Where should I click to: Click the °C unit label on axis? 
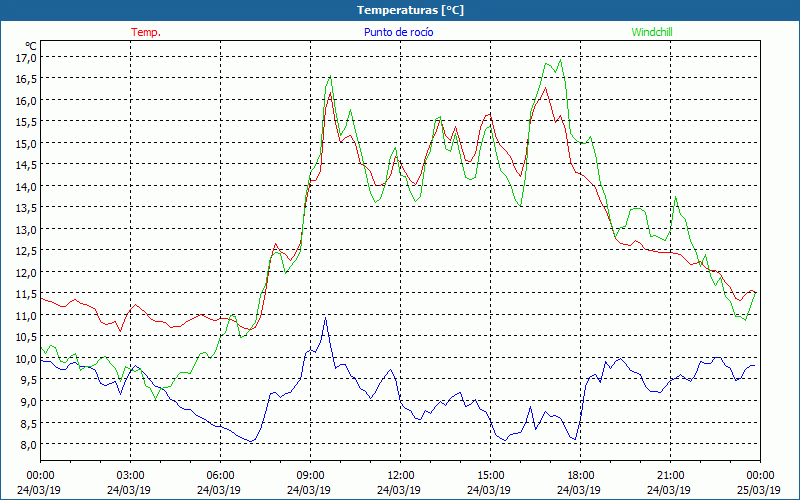[31, 46]
